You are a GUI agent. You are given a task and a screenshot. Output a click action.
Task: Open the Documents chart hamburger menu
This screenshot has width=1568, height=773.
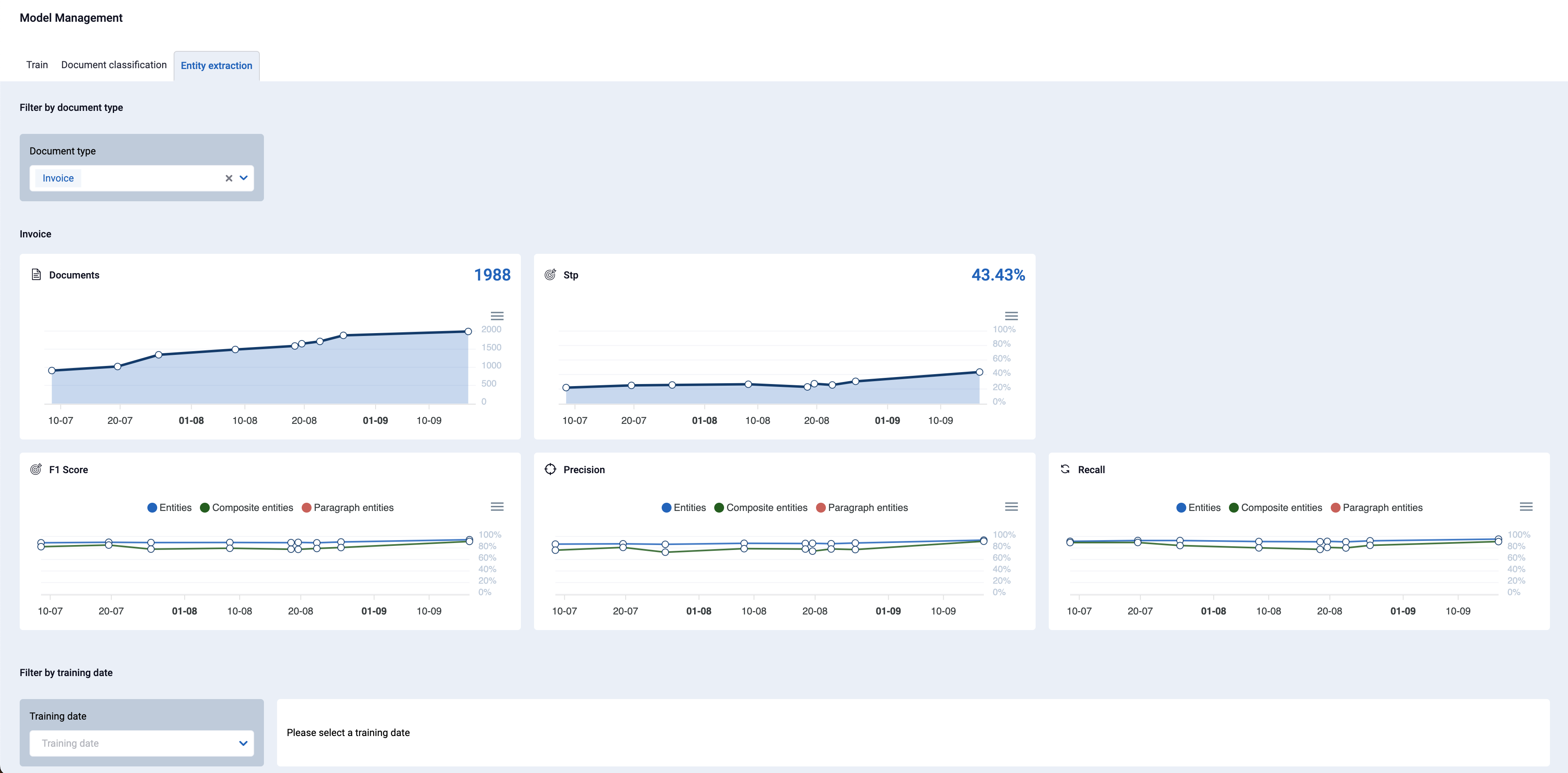497,315
